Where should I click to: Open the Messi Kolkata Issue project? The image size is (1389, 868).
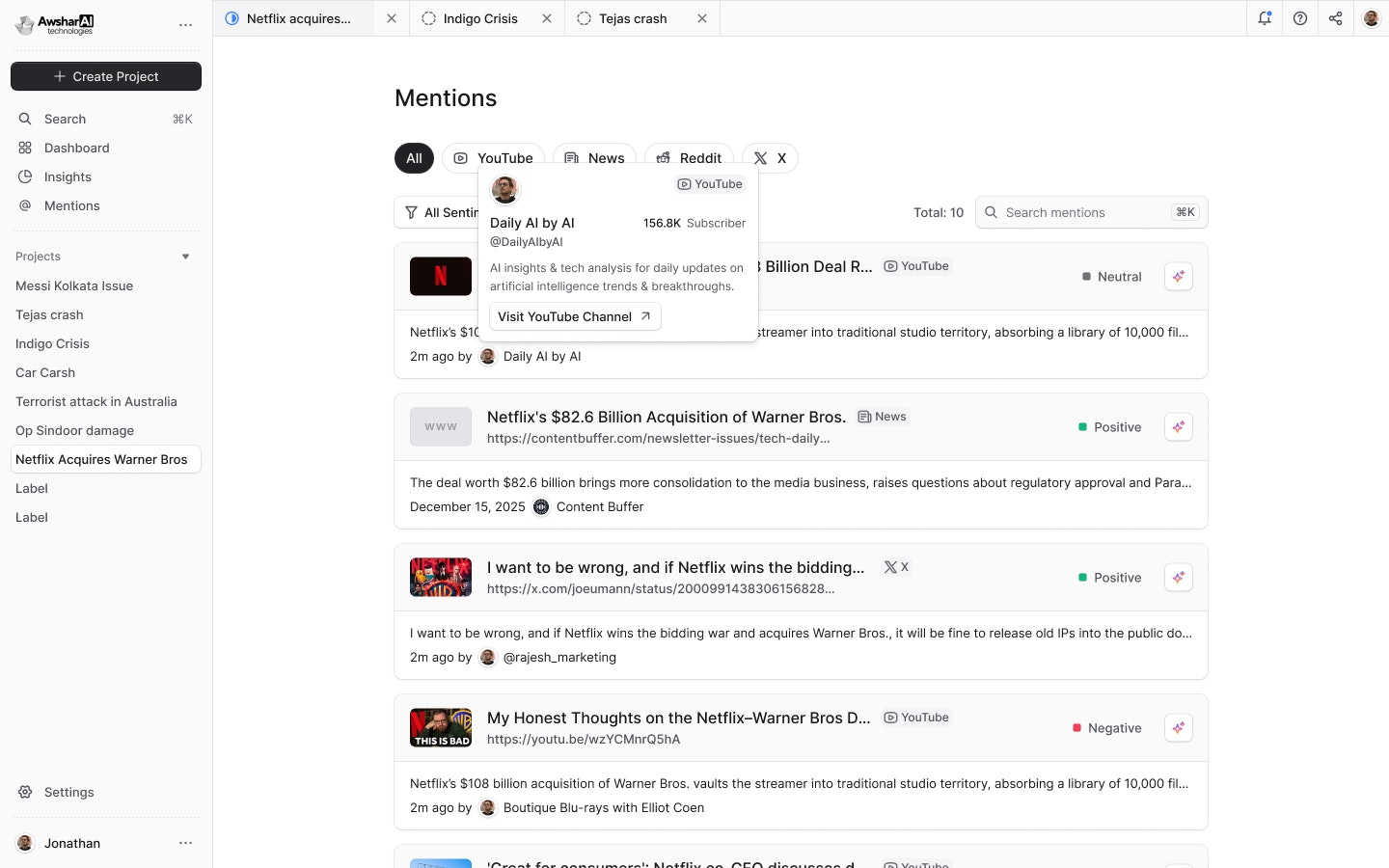coord(74,285)
